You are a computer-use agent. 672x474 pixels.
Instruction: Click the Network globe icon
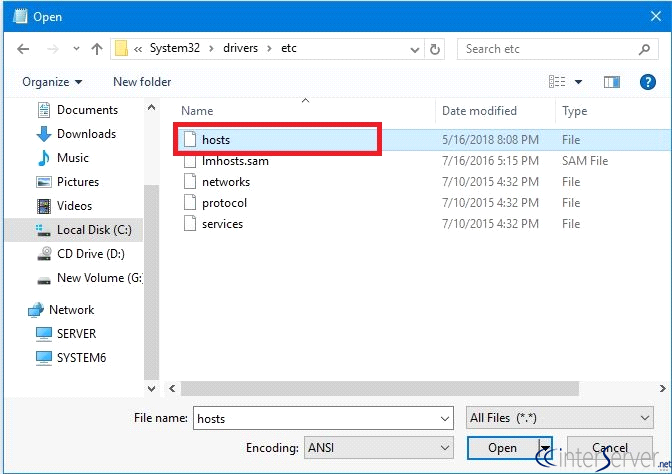[36, 310]
